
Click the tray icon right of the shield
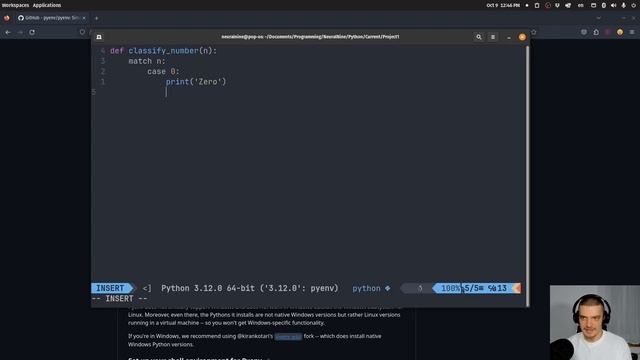click(x=568, y=5)
